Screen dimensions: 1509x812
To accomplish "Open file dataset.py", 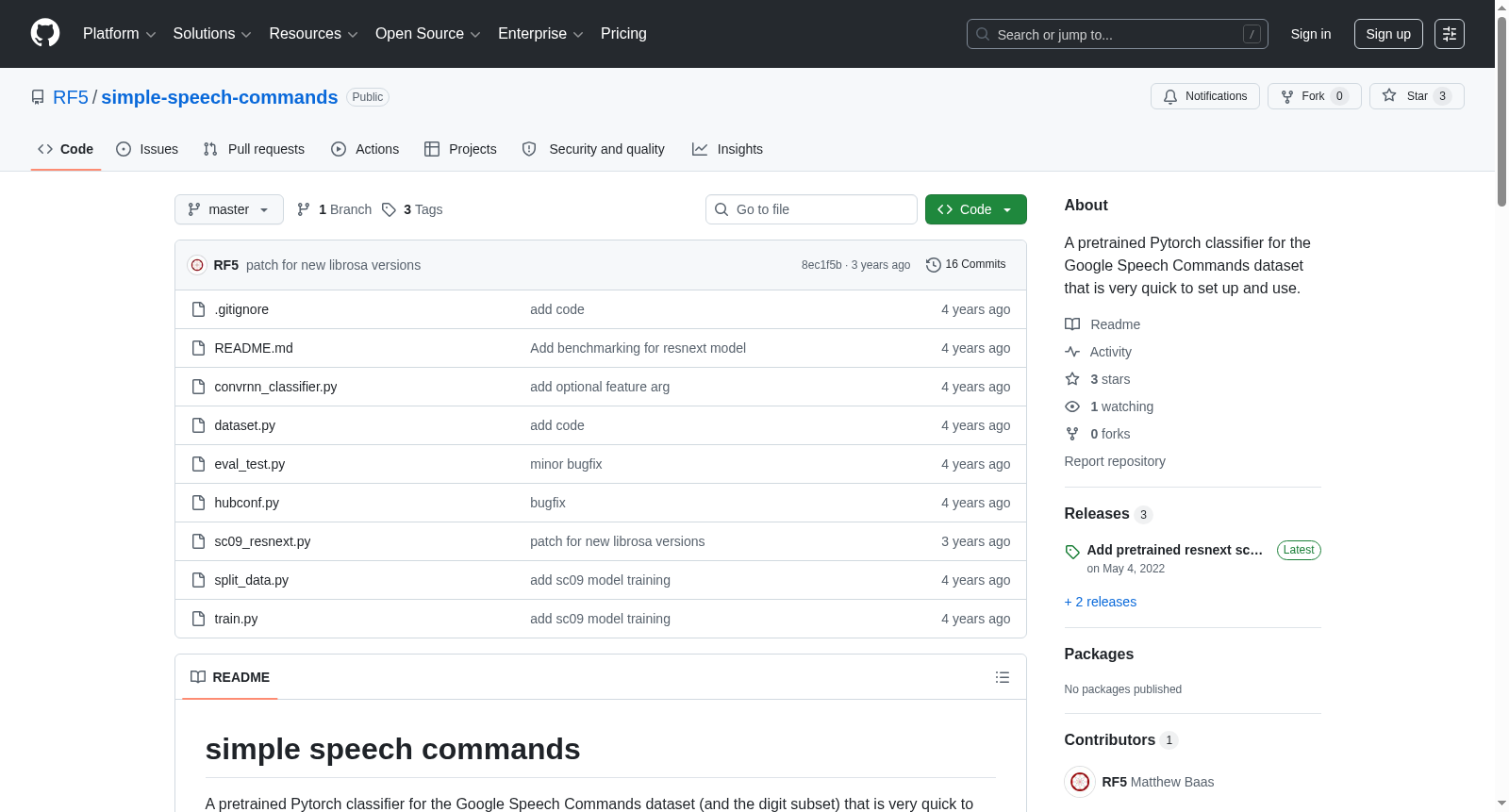I will point(245,425).
